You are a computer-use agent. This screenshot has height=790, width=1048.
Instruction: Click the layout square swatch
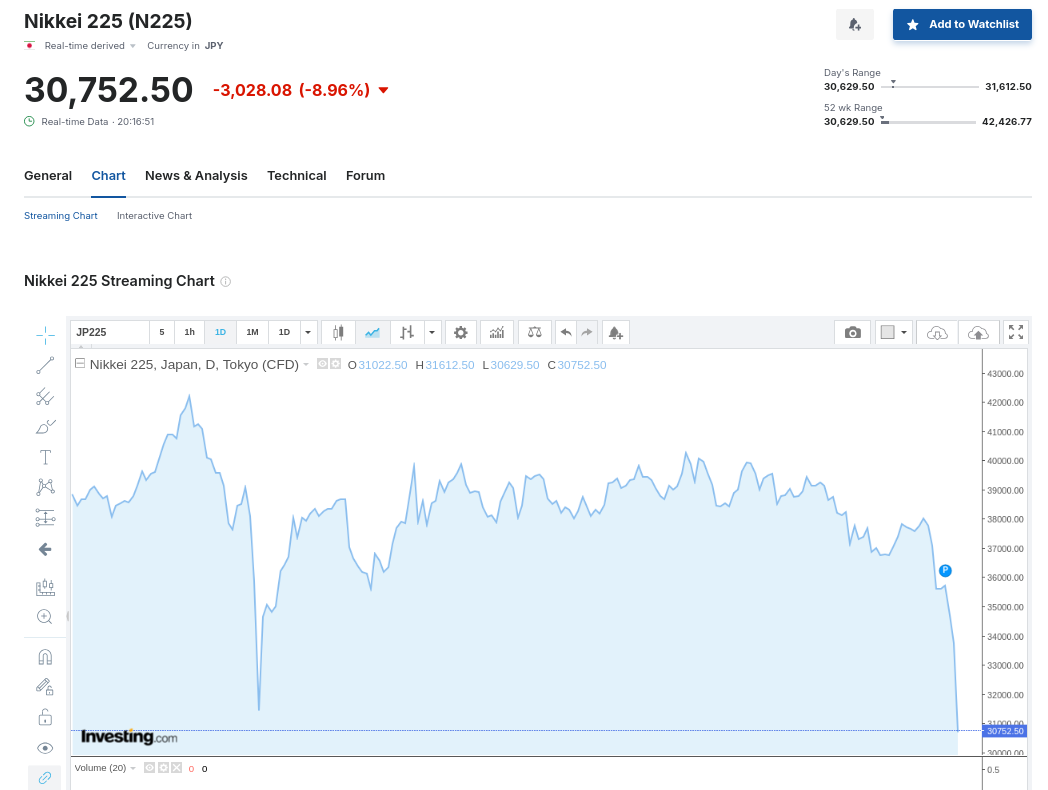click(x=888, y=332)
